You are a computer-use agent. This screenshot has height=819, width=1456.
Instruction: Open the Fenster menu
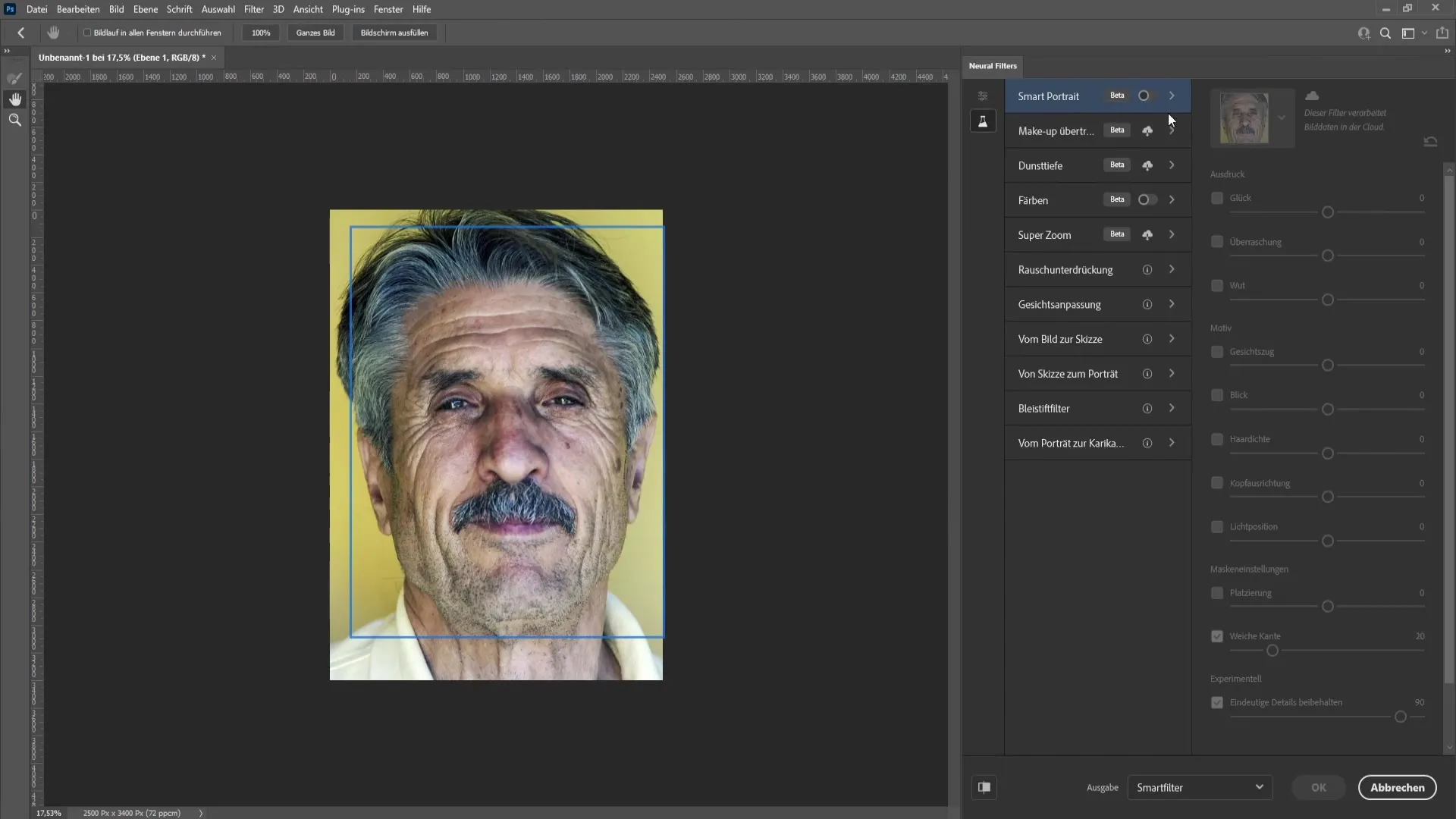coord(388,9)
